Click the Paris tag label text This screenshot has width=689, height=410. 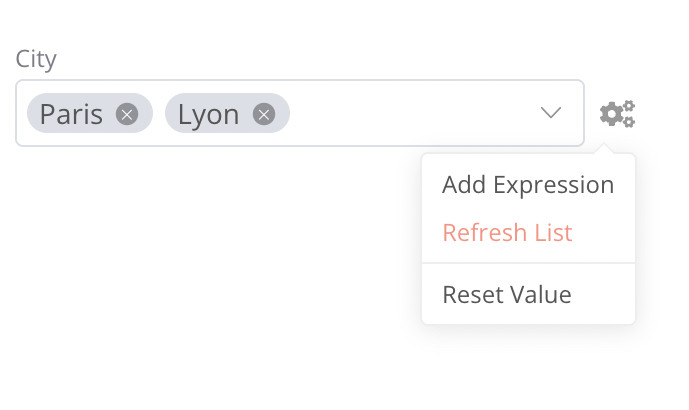point(72,114)
